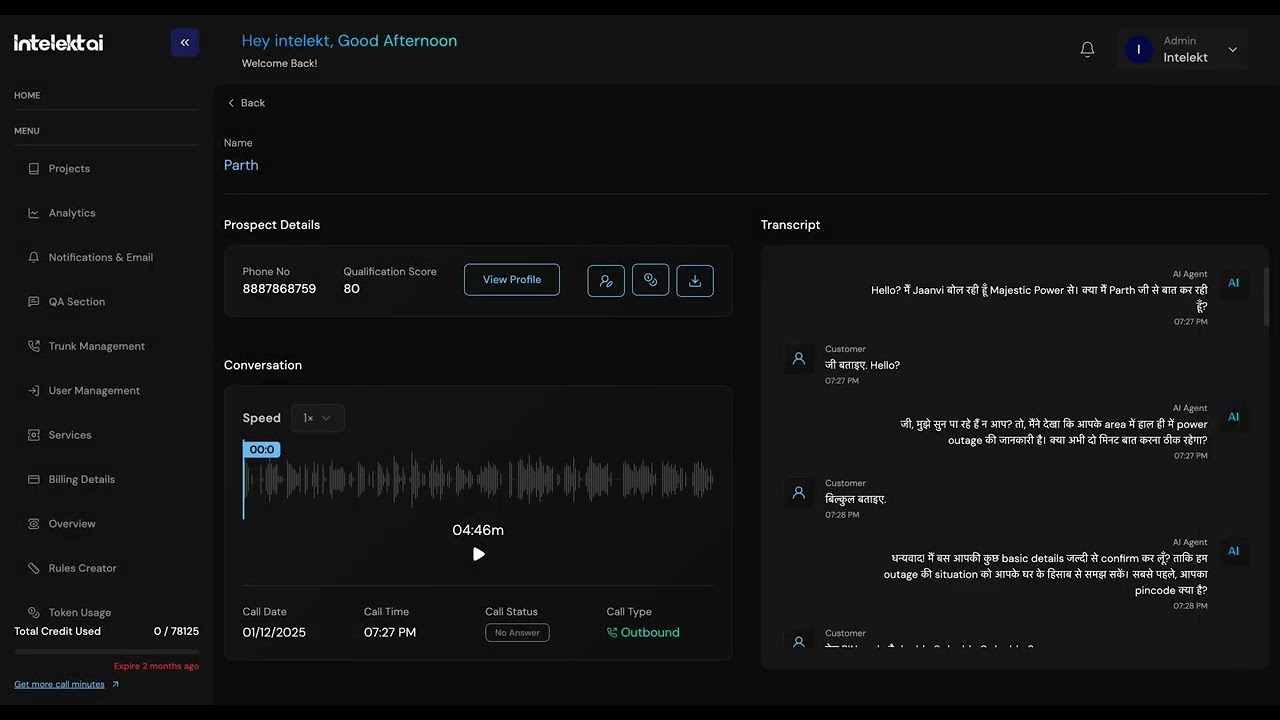1280x720 pixels.
Task: Open User Management menu item
Action: pyautogui.click(x=94, y=391)
